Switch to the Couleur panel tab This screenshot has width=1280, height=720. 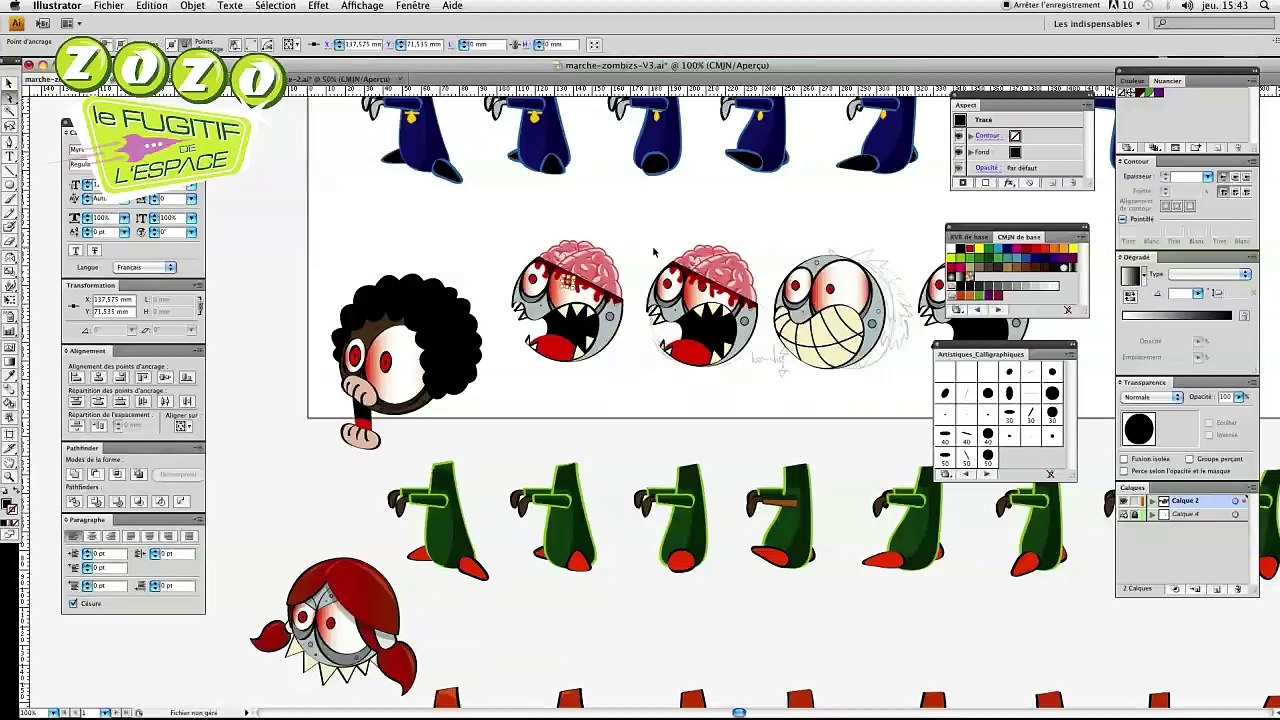(1132, 81)
